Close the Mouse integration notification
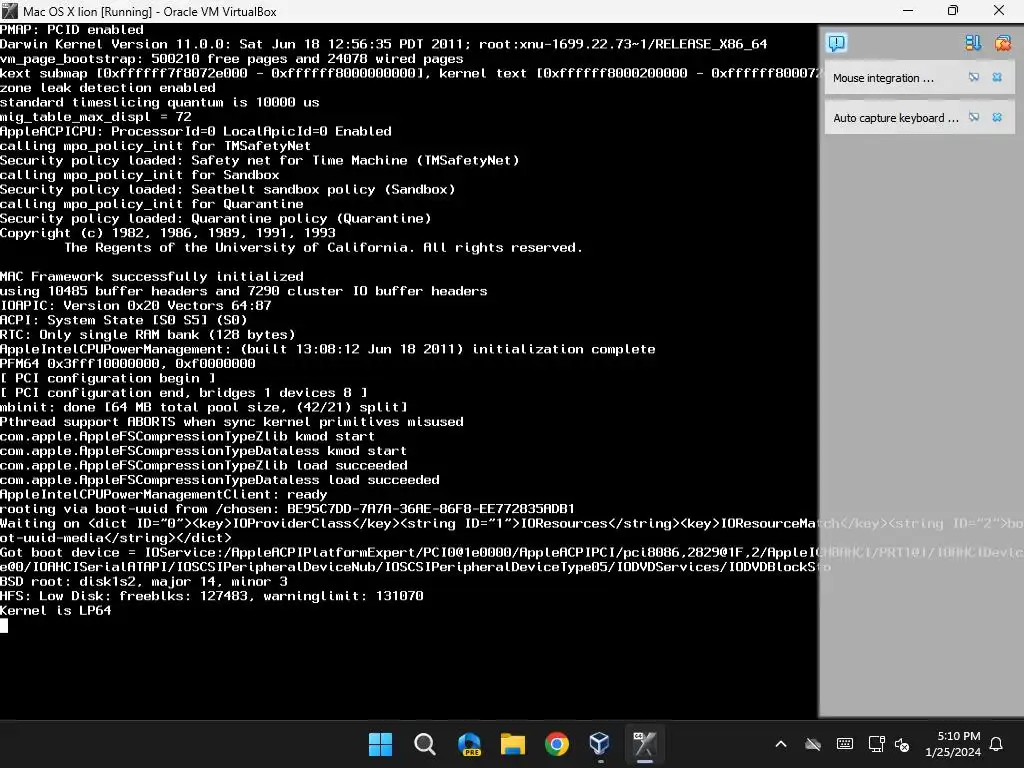Viewport: 1024px width, 768px height. pos(997,77)
